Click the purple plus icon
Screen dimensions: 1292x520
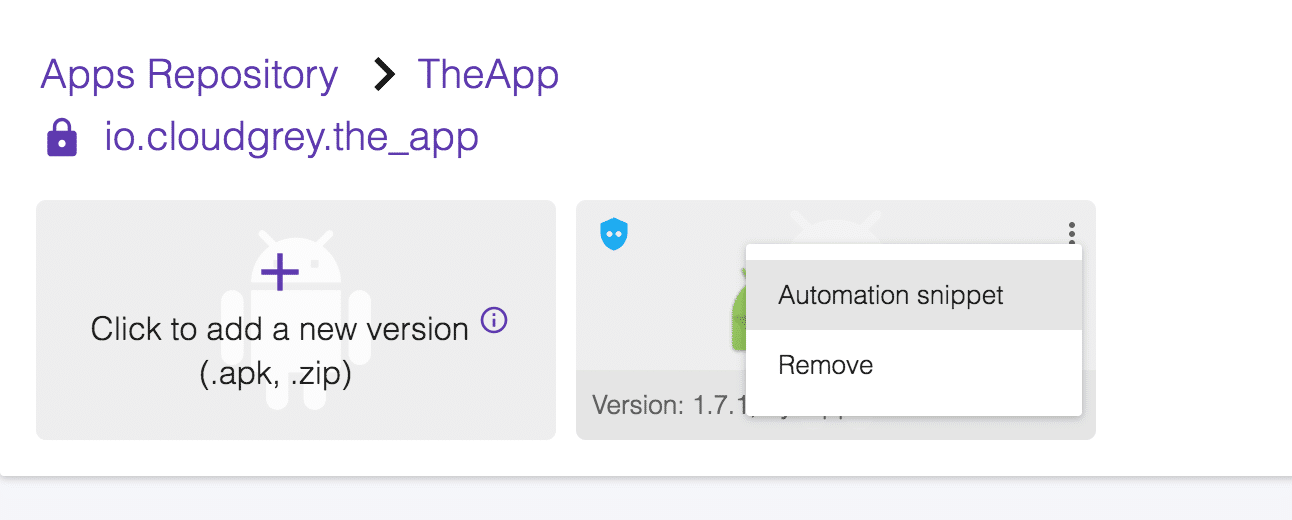point(279,271)
